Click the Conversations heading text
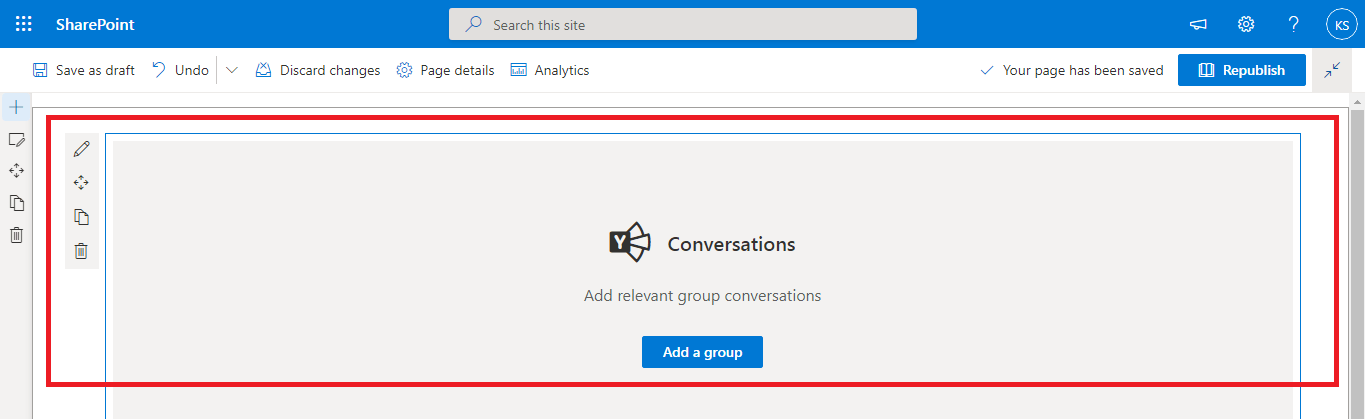This screenshot has width=1365, height=419. click(732, 244)
